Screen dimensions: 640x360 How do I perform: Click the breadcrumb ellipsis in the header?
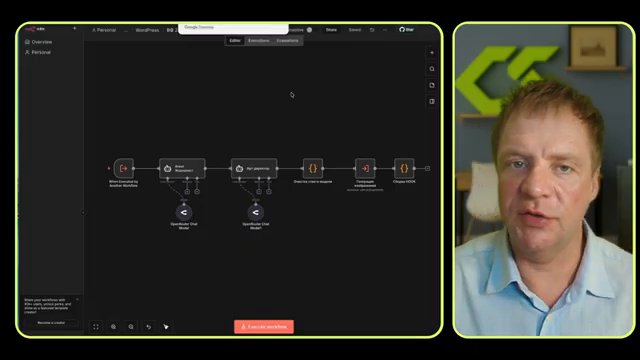click(x=126, y=30)
